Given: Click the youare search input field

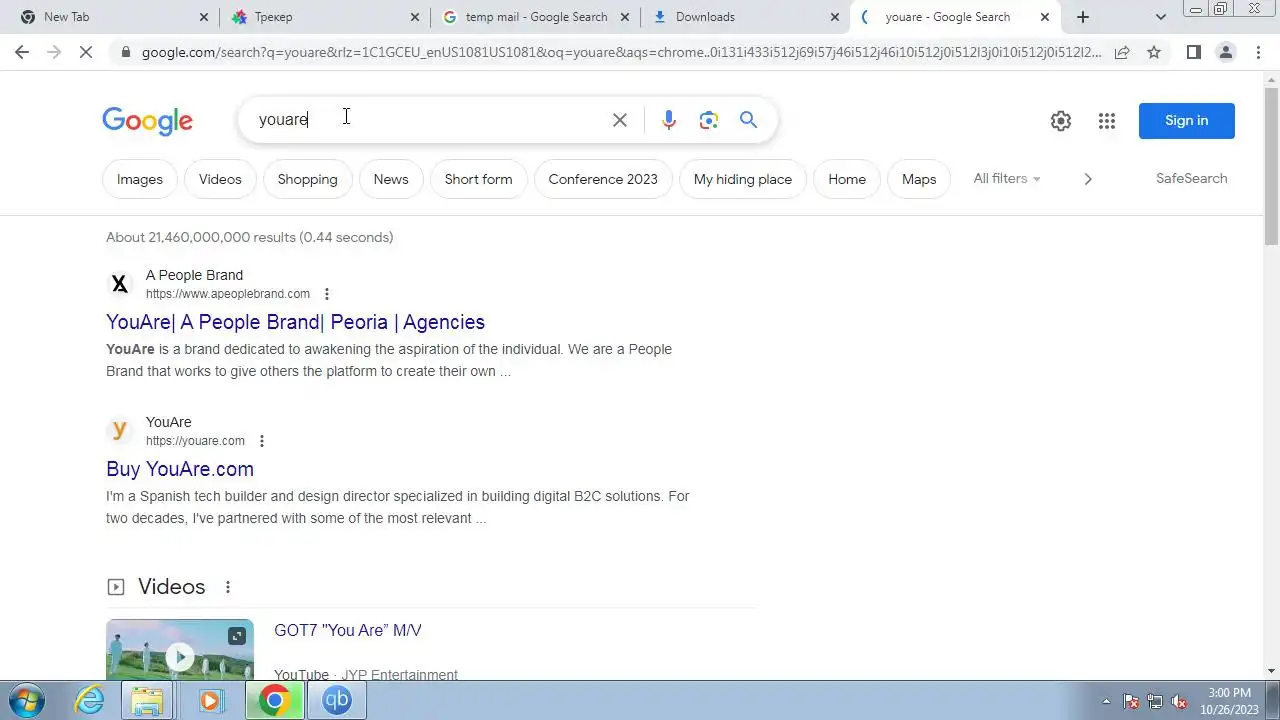Looking at the screenshot, I should point(430,120).
